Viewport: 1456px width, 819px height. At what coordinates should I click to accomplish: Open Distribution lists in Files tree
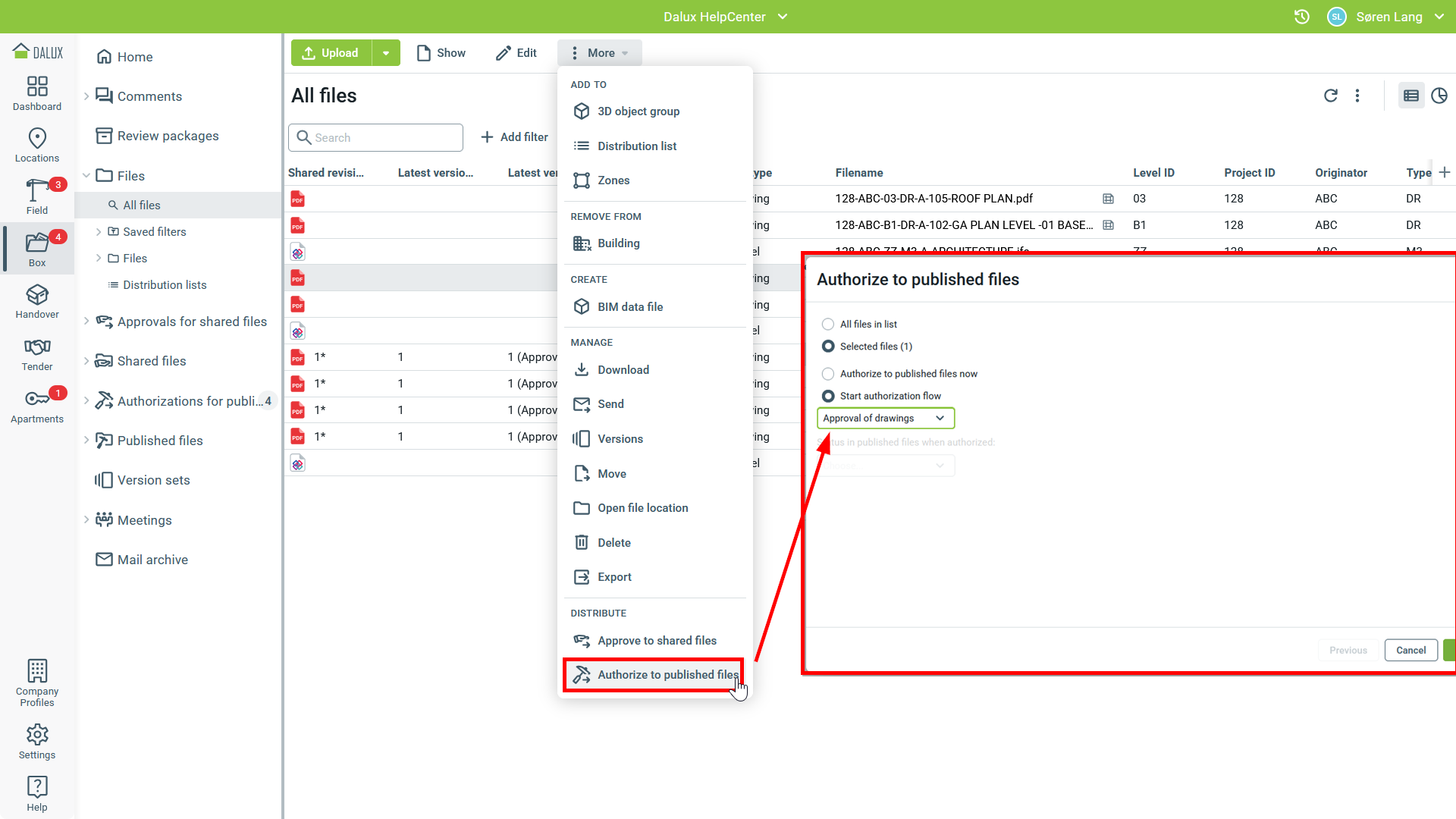pyautogui.click(x=165, y=285)
